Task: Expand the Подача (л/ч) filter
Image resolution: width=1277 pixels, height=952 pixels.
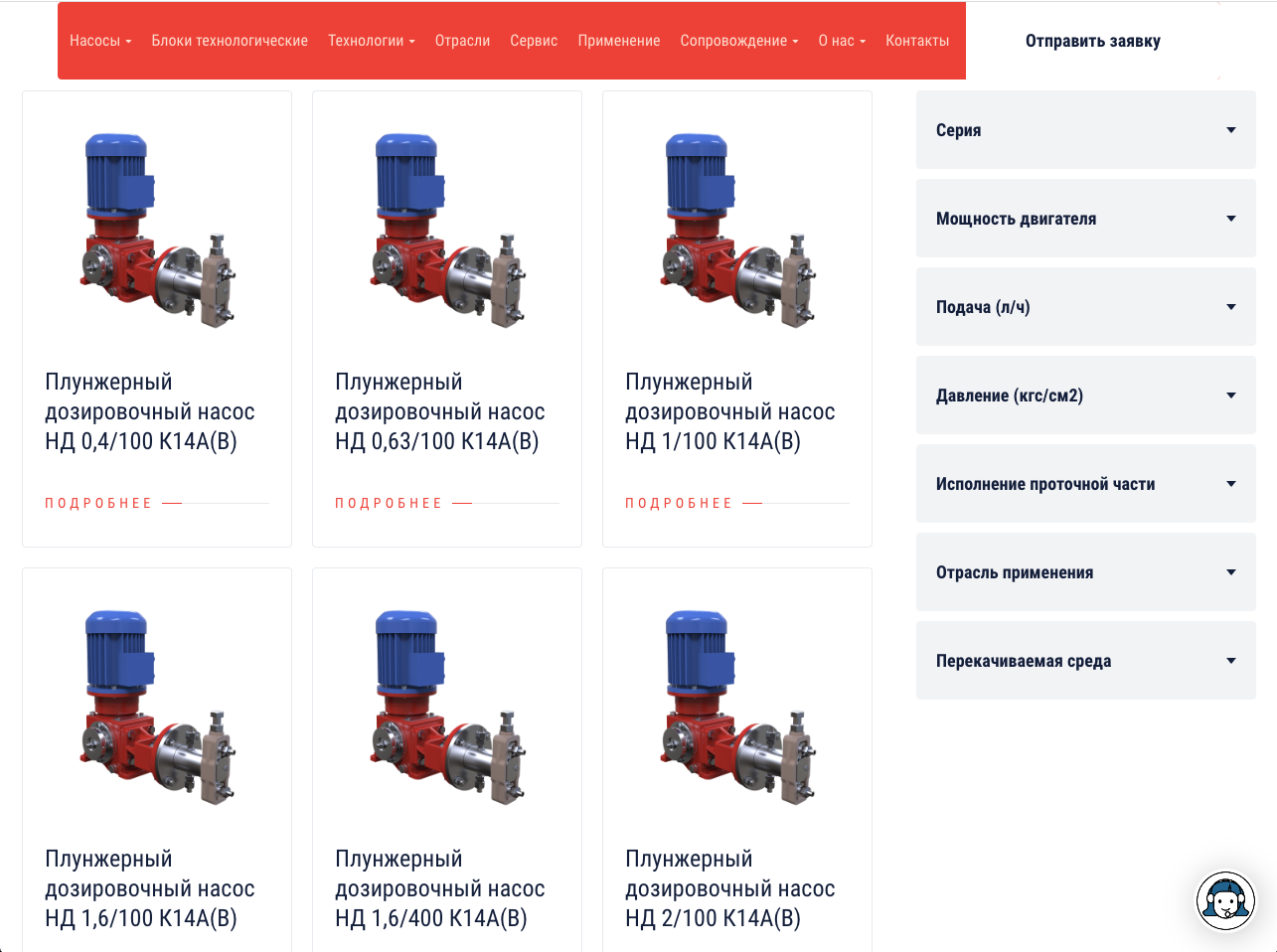Action: (1086, 307)
